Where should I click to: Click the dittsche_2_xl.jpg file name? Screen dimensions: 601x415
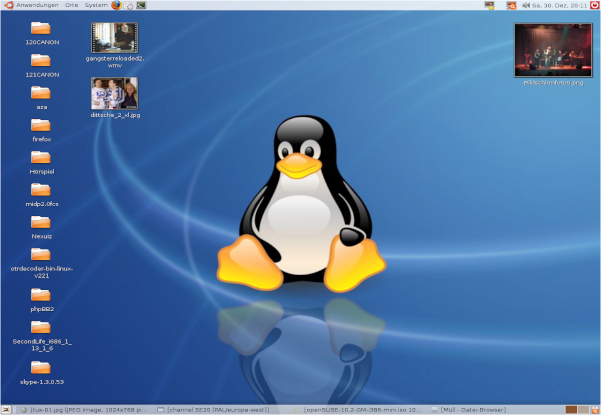pyautogui.click(x=115, y=115)
